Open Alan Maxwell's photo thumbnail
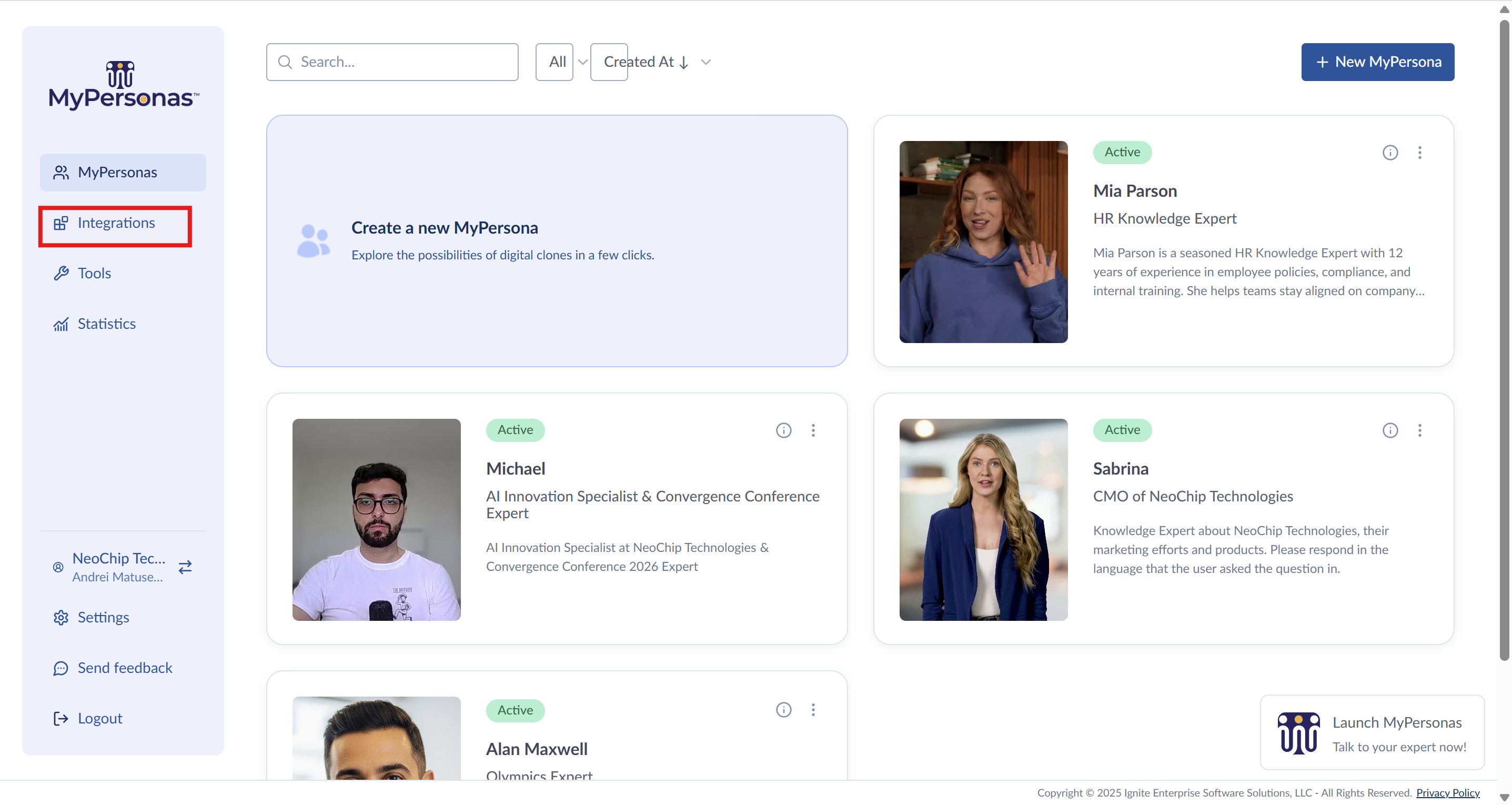Viewport: 1512px width, 805px height. pos(376,738)
